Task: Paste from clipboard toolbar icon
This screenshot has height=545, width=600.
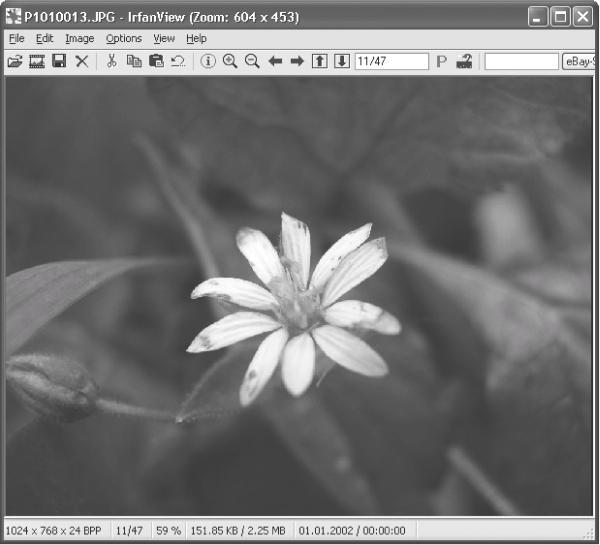Action: 156,61
